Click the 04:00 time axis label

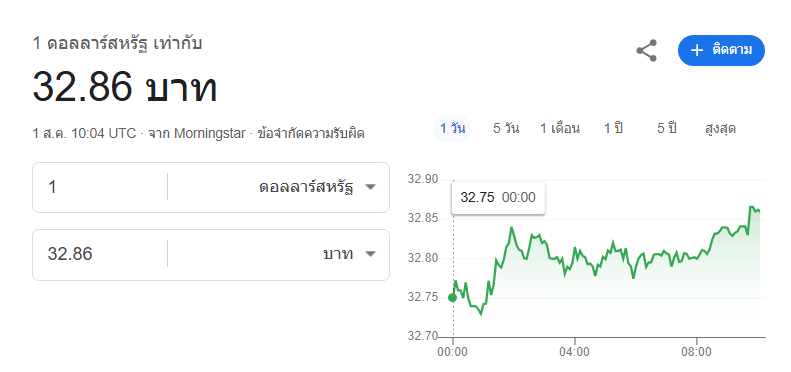click(x=575, y=352)
